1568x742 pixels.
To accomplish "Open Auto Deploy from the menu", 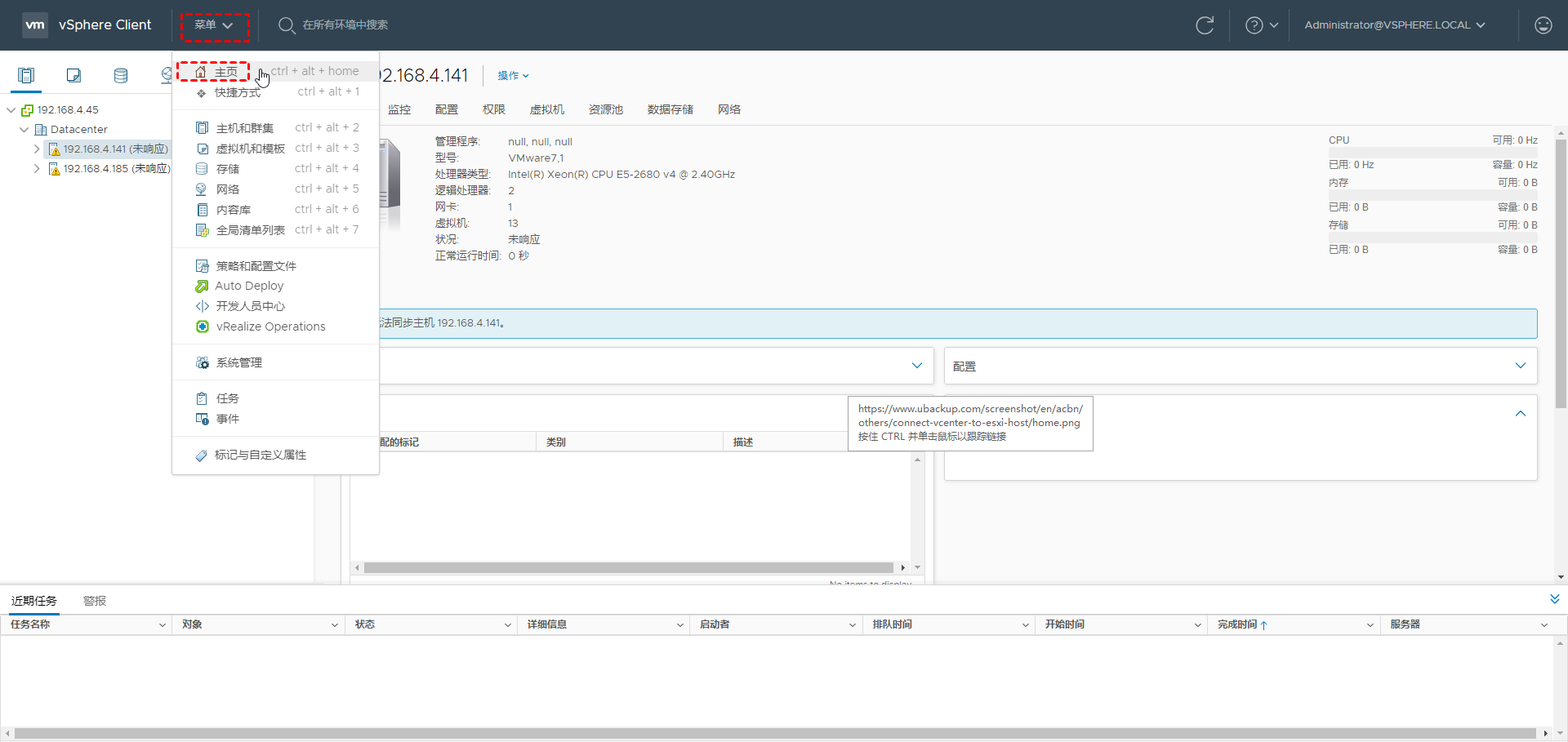I will coord(249,286).
